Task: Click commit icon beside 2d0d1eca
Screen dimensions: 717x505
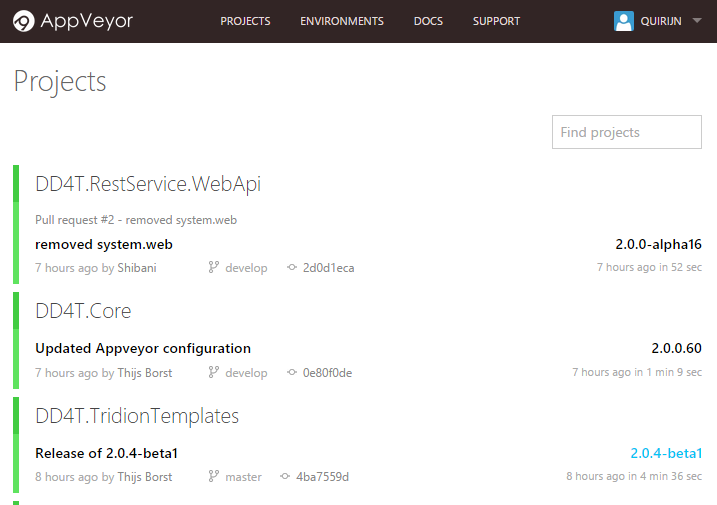Action: tap(292, 267)
